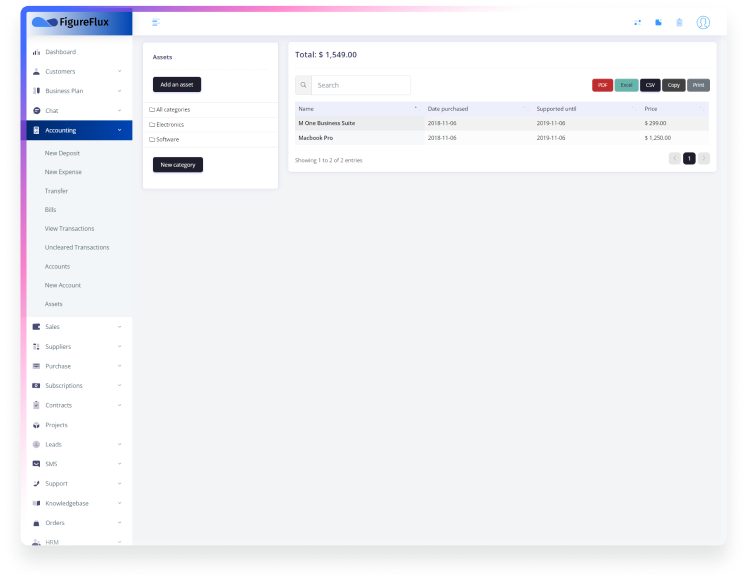The width and height of the screenshot is (747, 580).
Task: Click the Chat bubble sidebar icon
Action: click(37, 111)
